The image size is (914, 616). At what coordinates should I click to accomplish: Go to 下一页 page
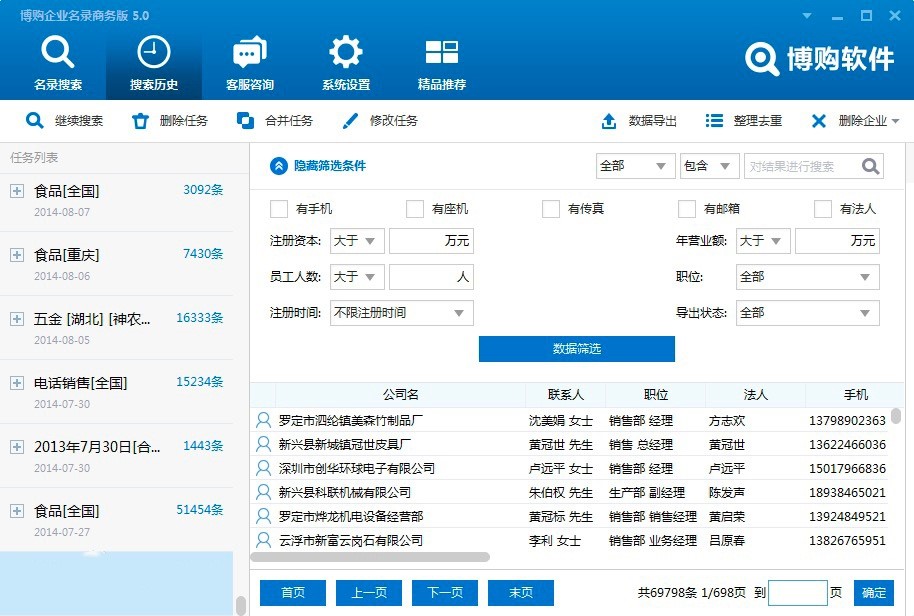[x=445, y=593]
